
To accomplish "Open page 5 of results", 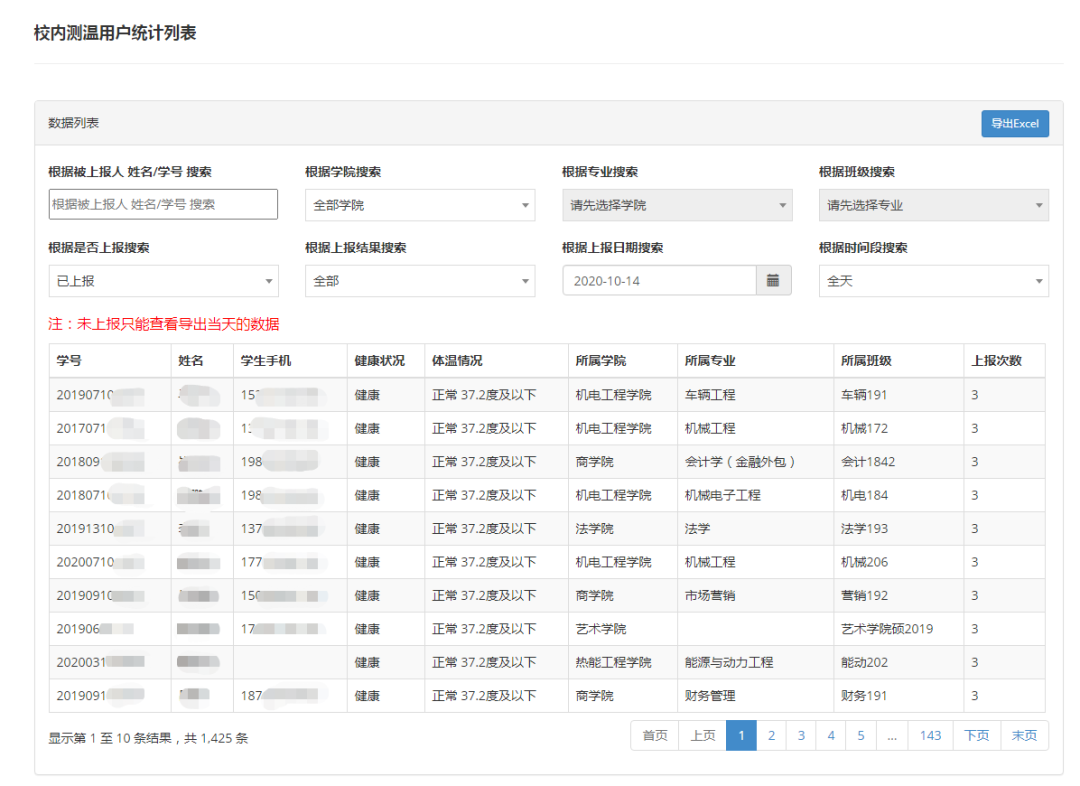I will click(861, 736).
